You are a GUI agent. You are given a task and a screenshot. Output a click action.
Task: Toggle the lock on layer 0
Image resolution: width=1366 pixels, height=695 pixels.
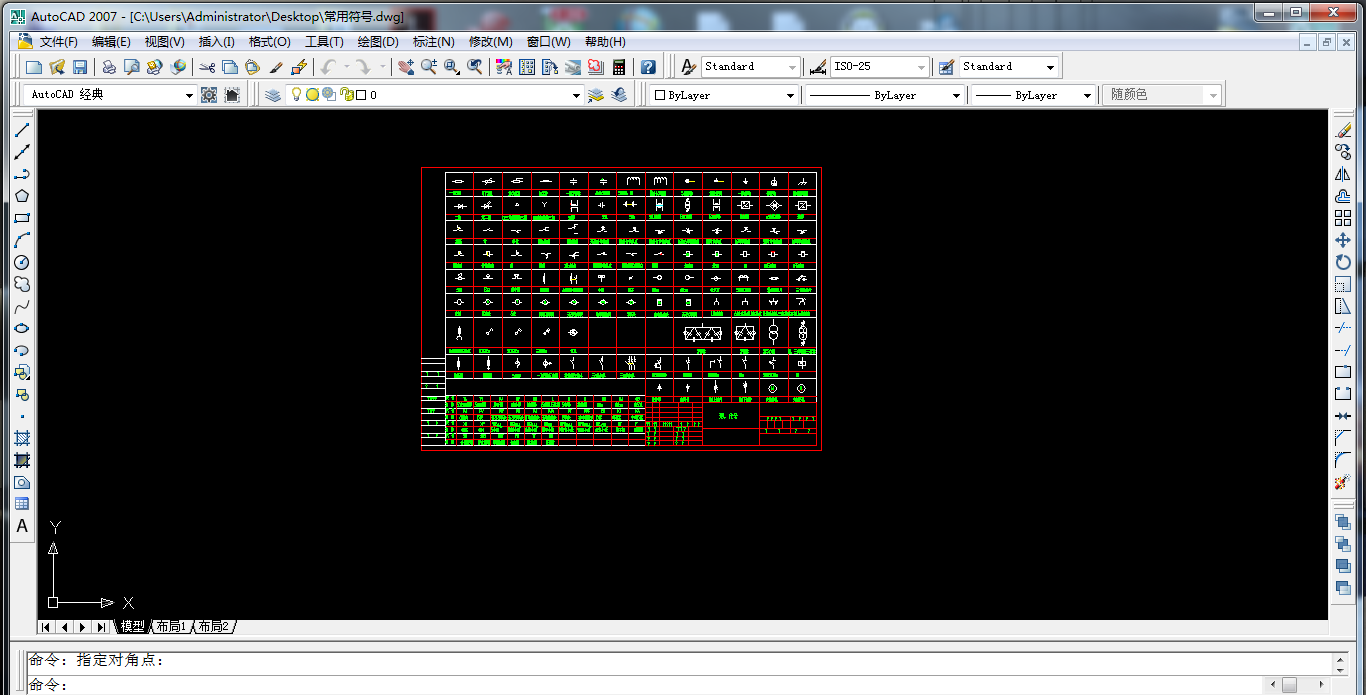click(346, 95)
